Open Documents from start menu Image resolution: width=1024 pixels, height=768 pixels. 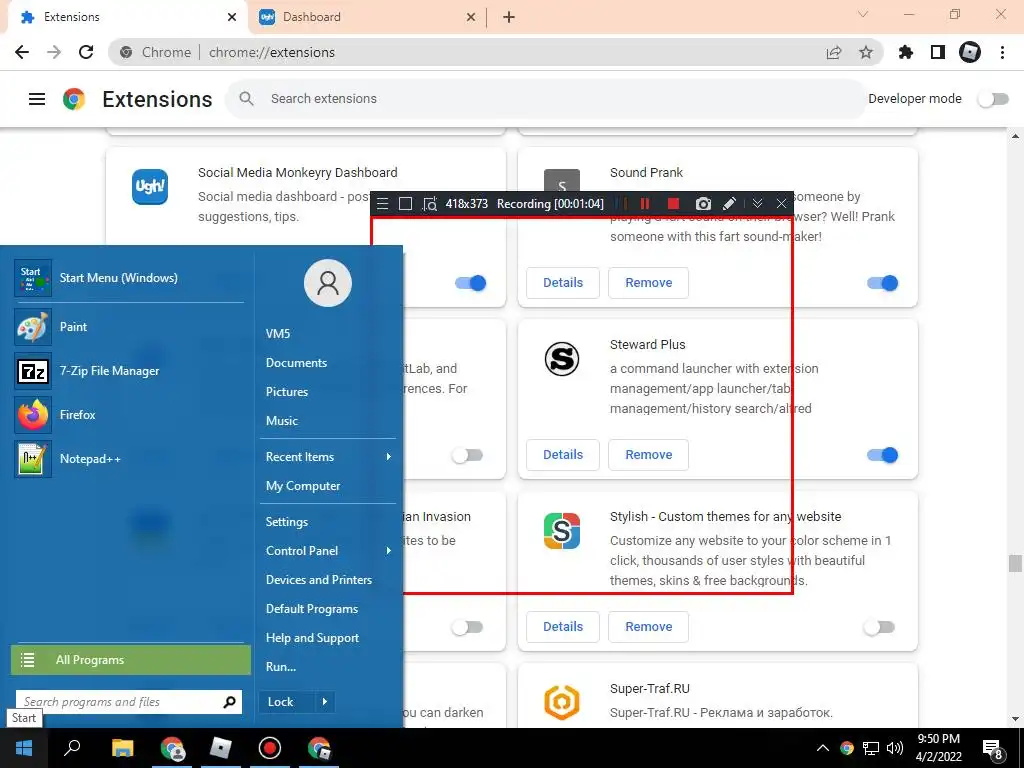point(296,362)
